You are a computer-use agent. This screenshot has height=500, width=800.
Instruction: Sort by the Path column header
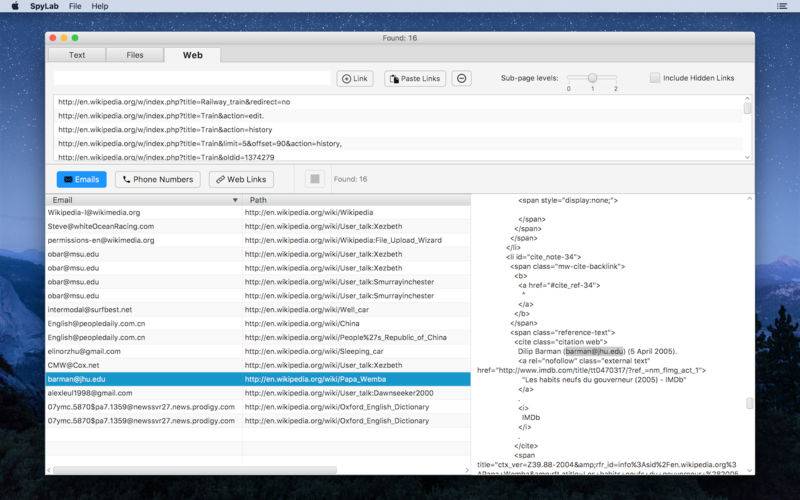pyautogui.click(x=356, y=200)
